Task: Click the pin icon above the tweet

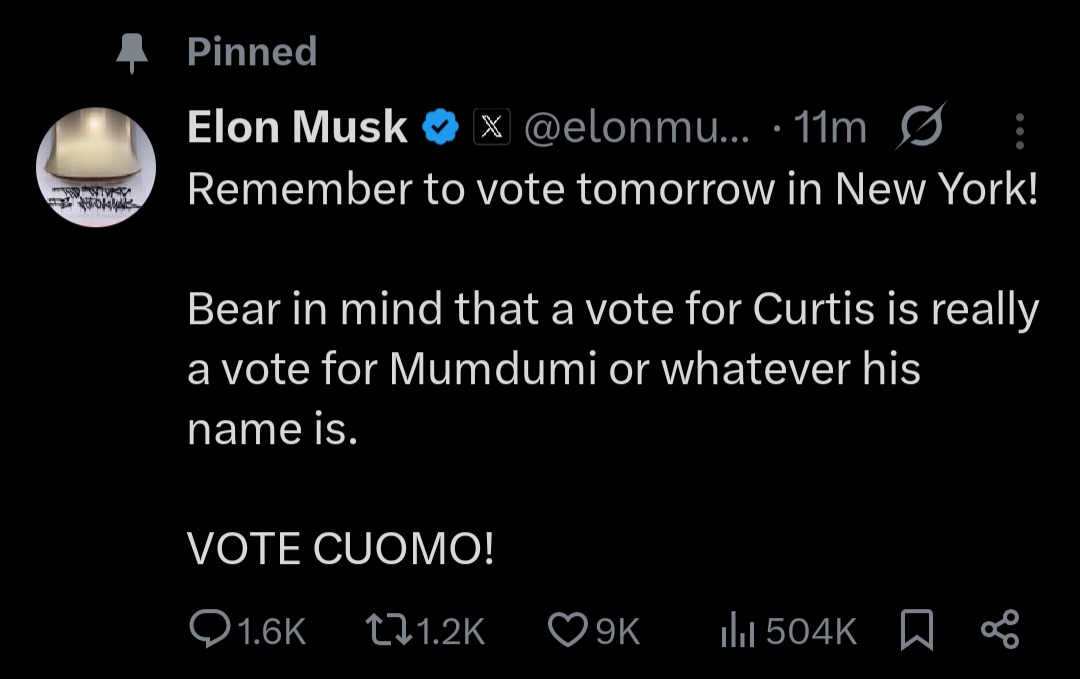Action: point(131,53)
